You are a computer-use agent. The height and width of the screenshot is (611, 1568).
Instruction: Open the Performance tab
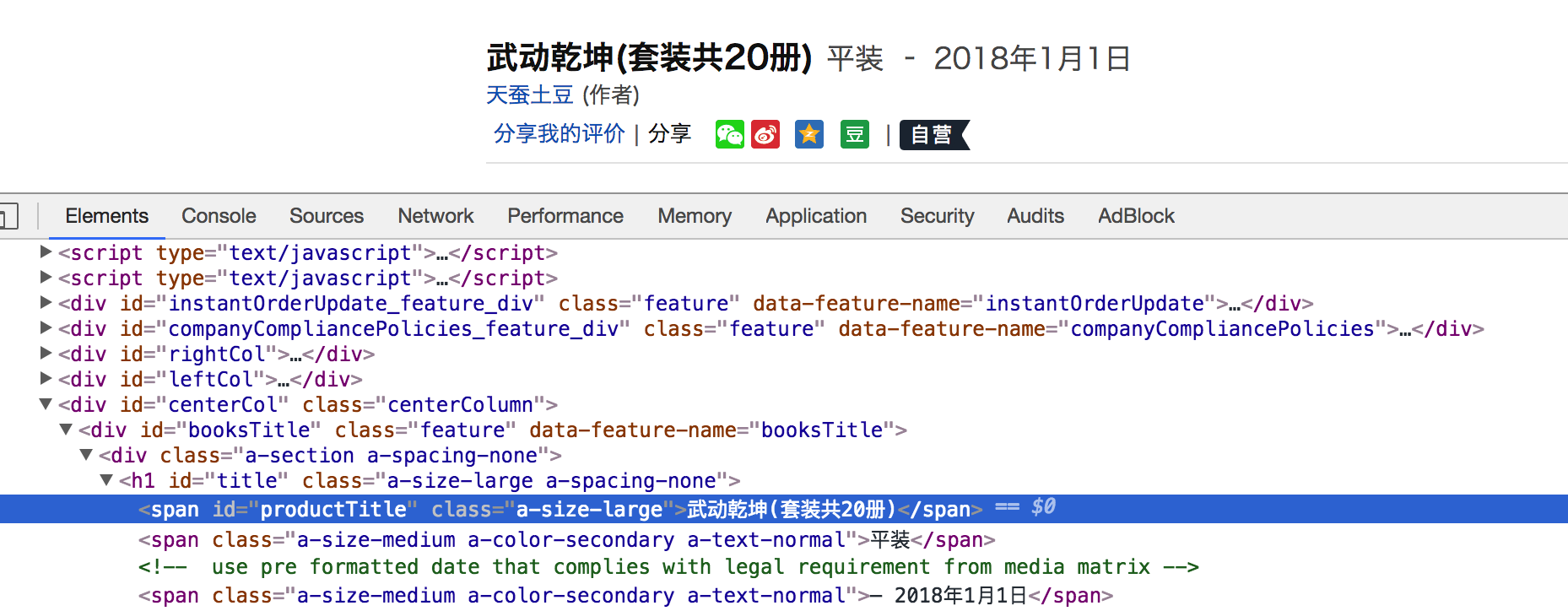coord(565,216)
